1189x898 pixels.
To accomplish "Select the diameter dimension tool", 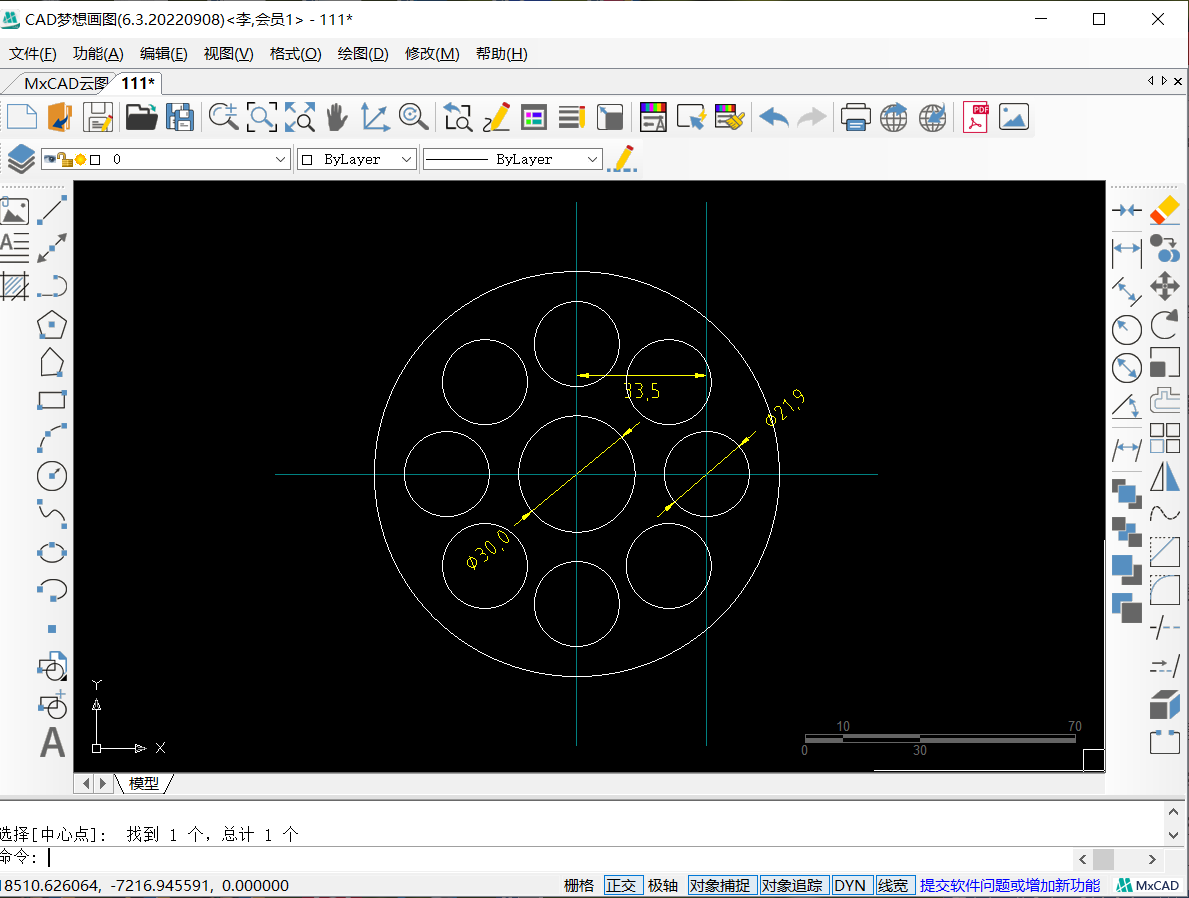I will click(x=1127, y=368).
